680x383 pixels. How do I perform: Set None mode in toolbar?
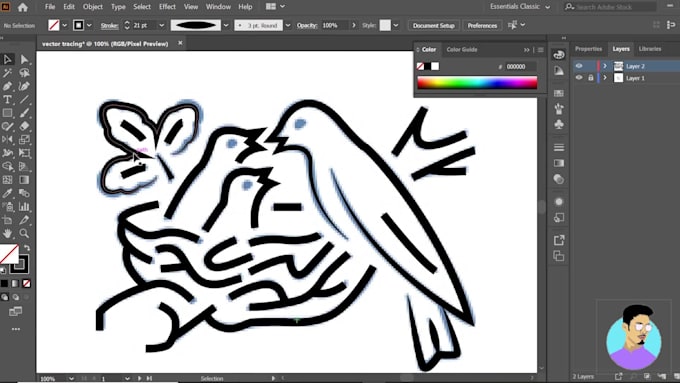tap(26, 284)
